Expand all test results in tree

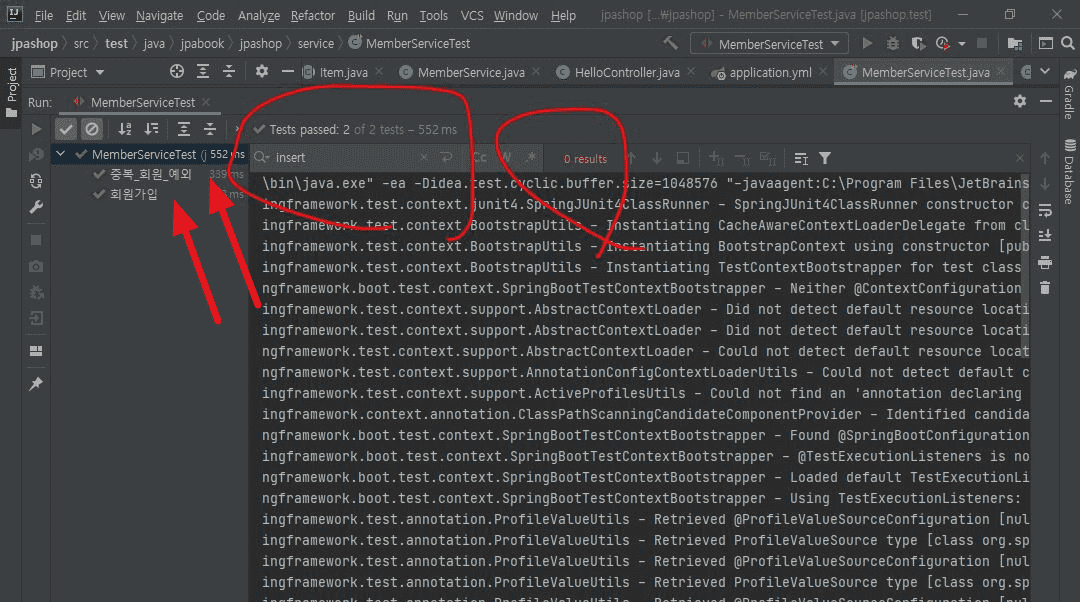point(184,129)
